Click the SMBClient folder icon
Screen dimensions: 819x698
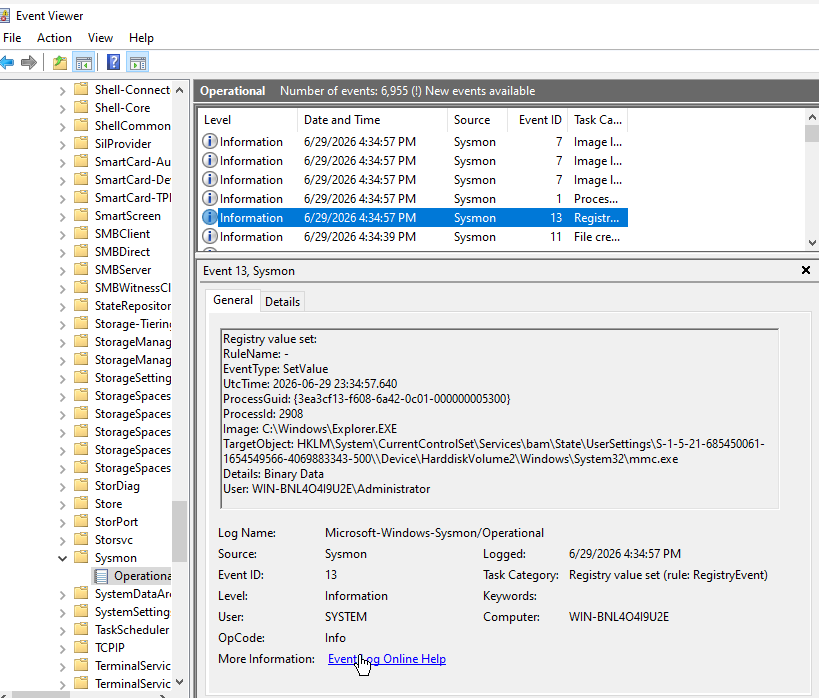point(81,233)
